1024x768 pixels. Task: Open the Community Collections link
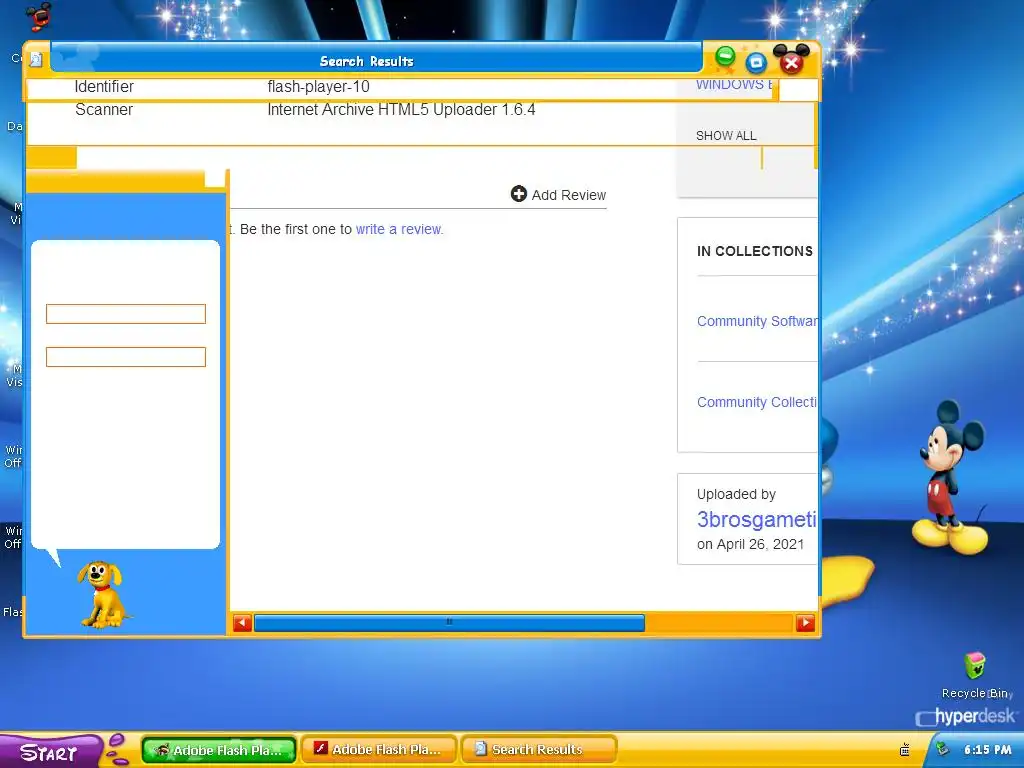coord(757,402)
